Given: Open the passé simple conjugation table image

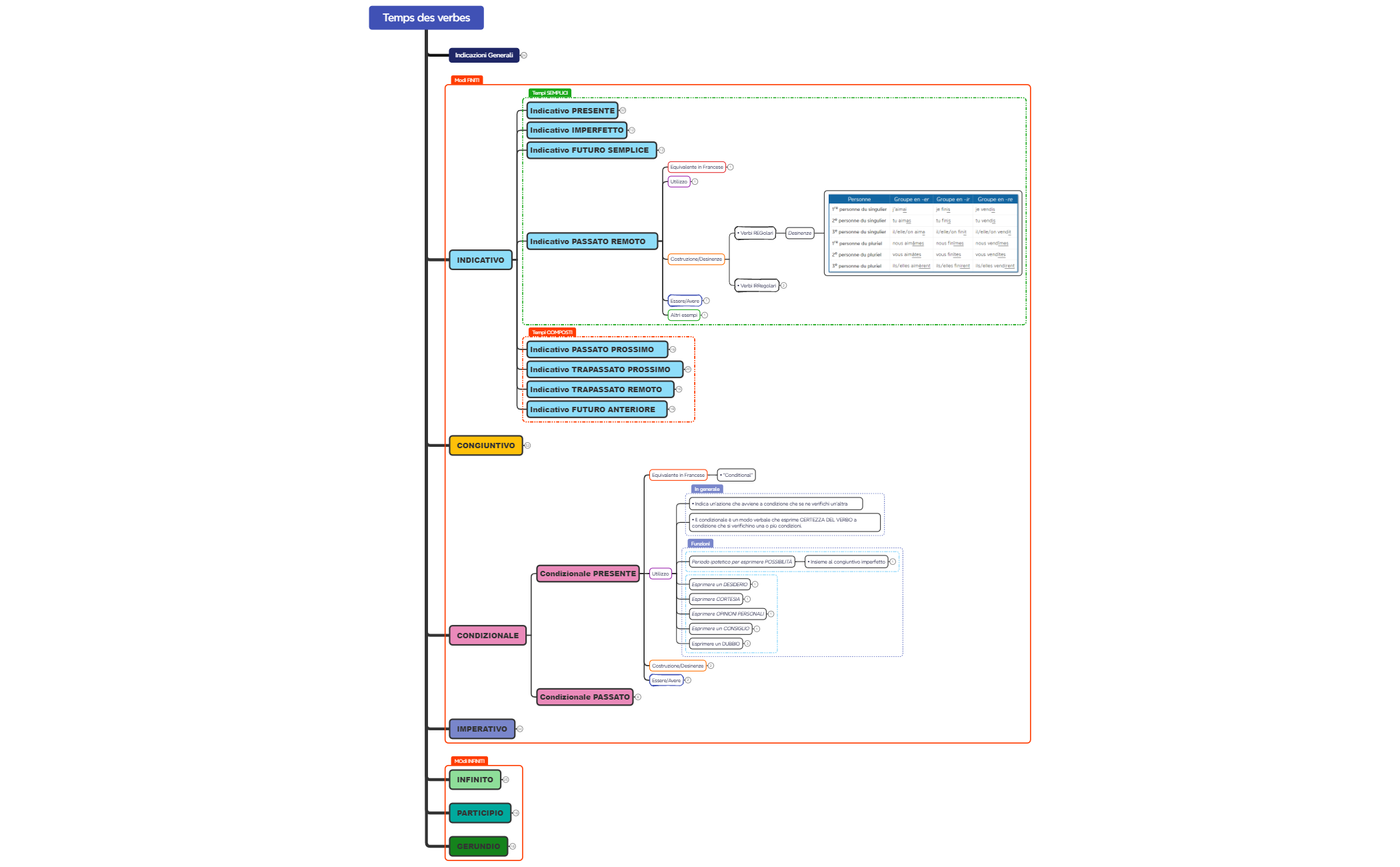Looking at the screenshot, I should pyautogui.click(x=923, y=233).
